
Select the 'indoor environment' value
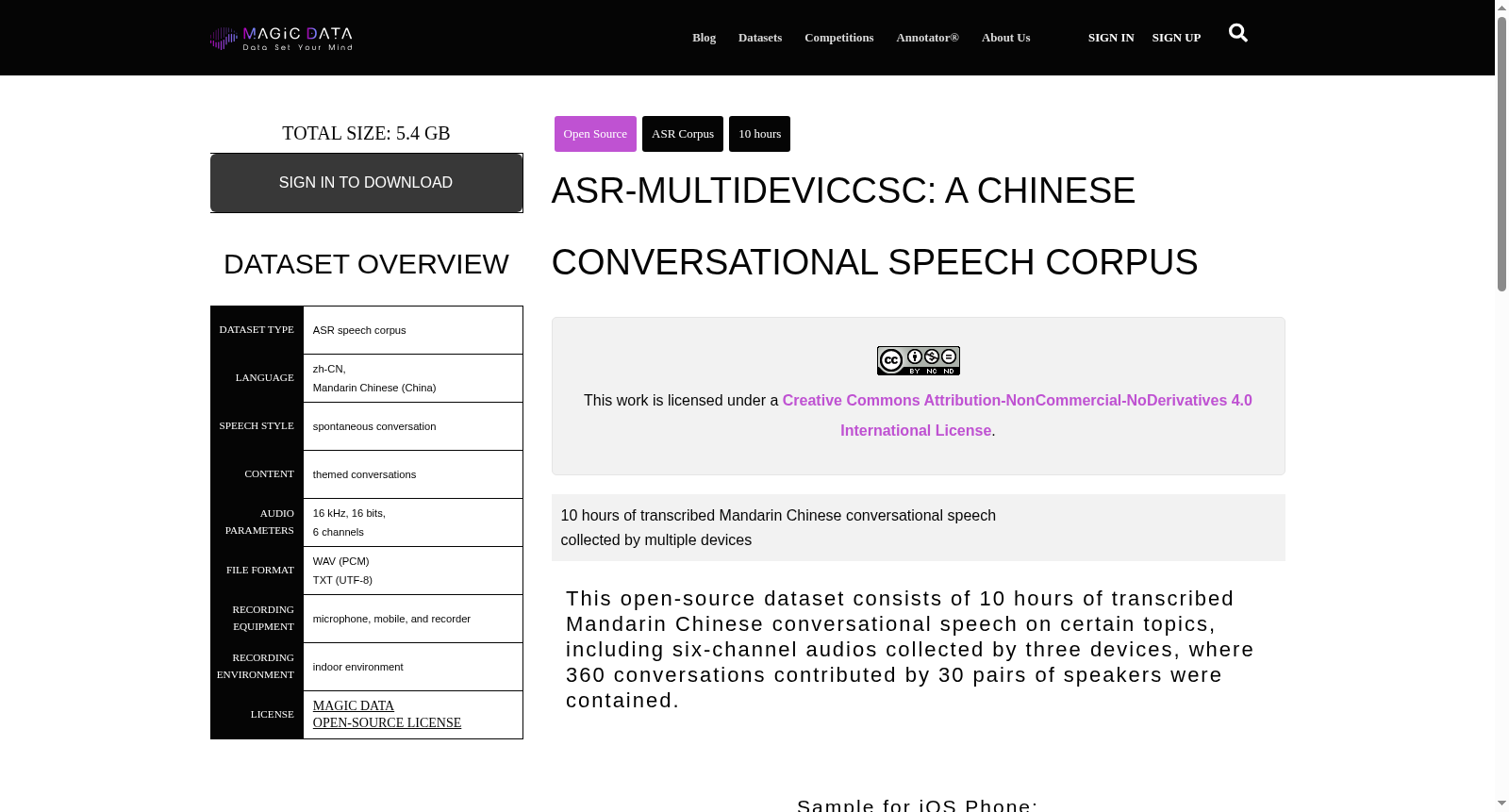tap(357, 667)
